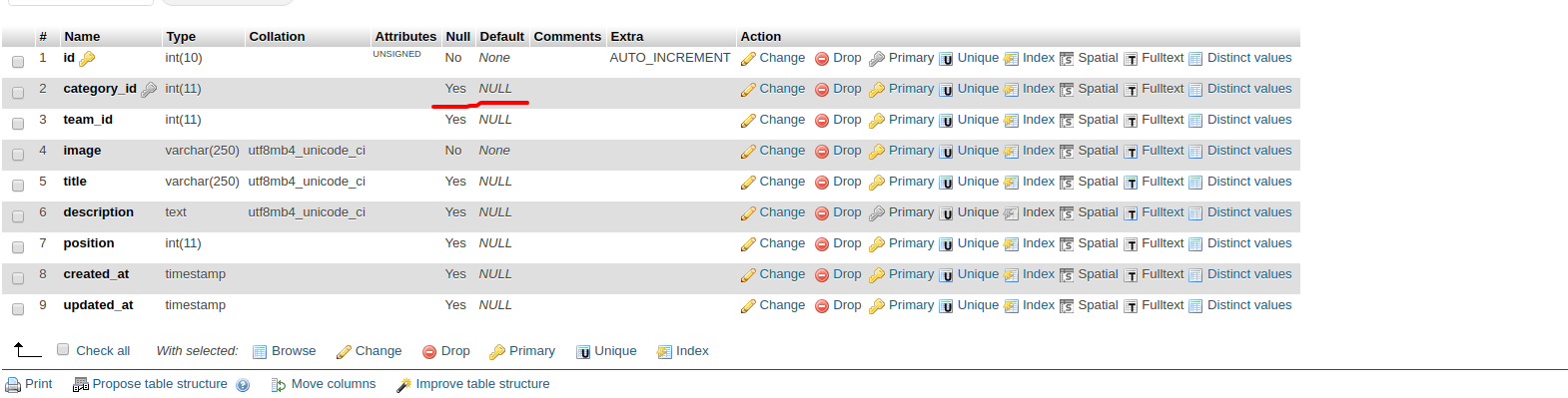
Task: Open help icon beside Propose table structure
Action: click(243, 385)
